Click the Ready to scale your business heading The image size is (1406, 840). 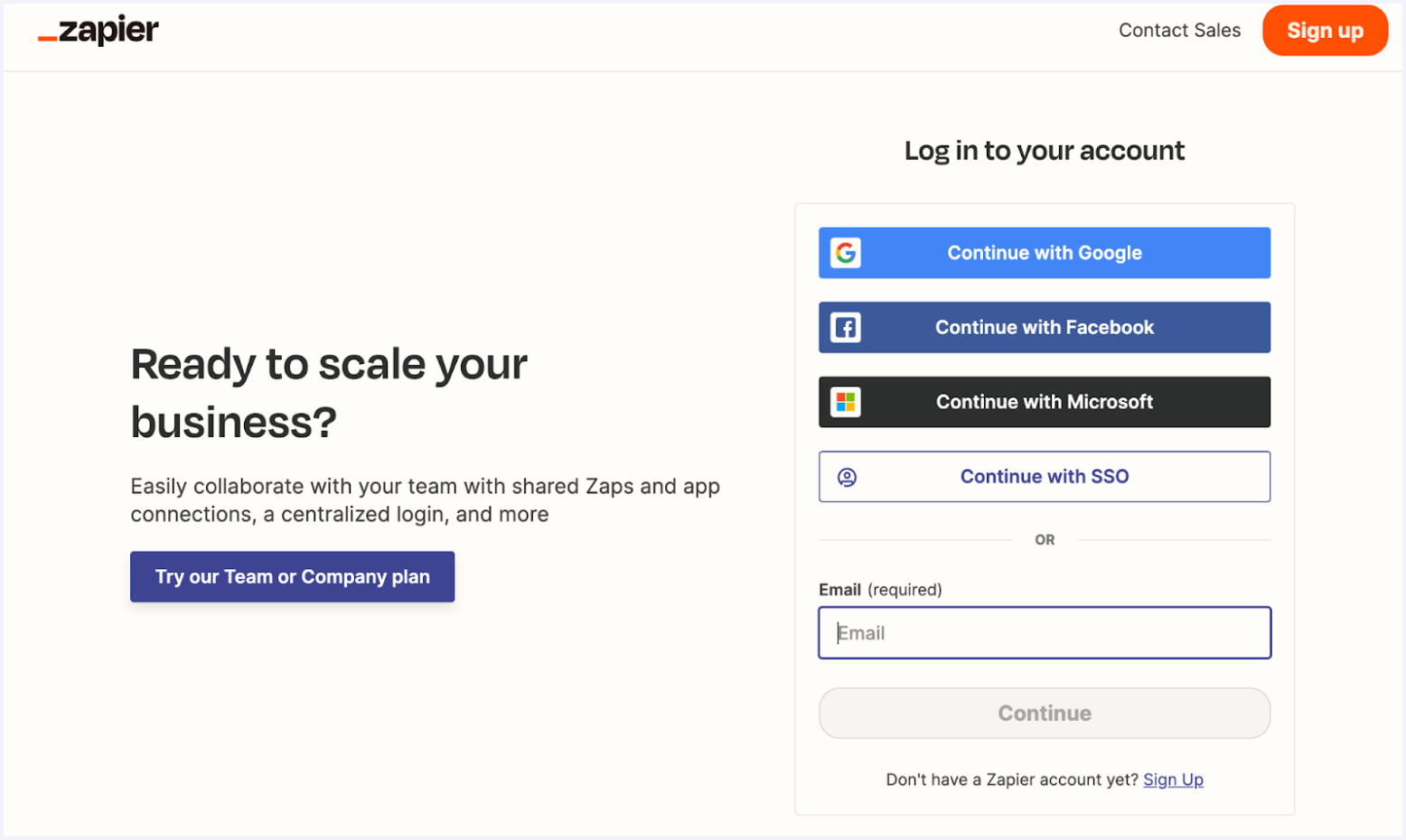click(328, 393)
